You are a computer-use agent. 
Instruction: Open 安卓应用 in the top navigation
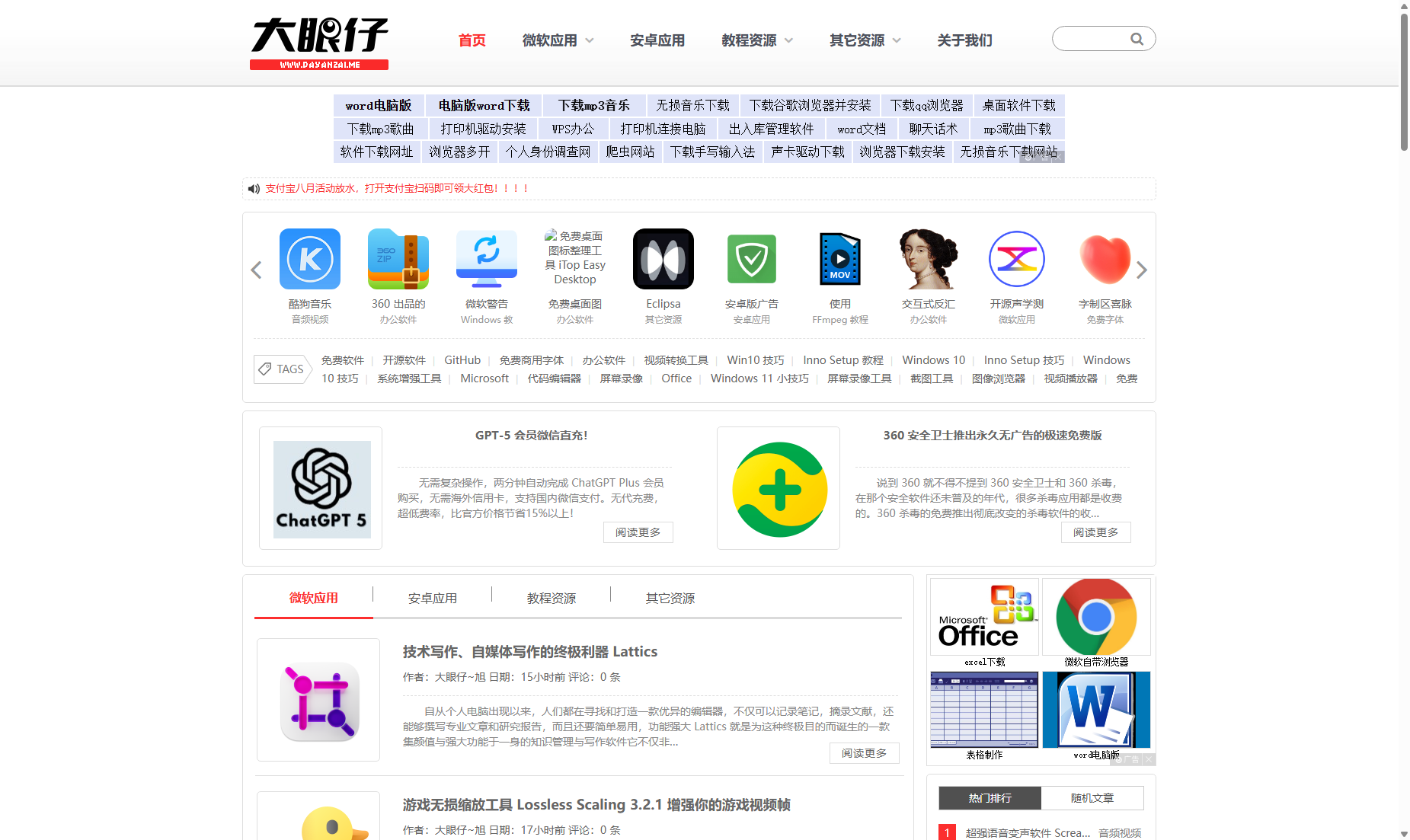pos(657,40)
